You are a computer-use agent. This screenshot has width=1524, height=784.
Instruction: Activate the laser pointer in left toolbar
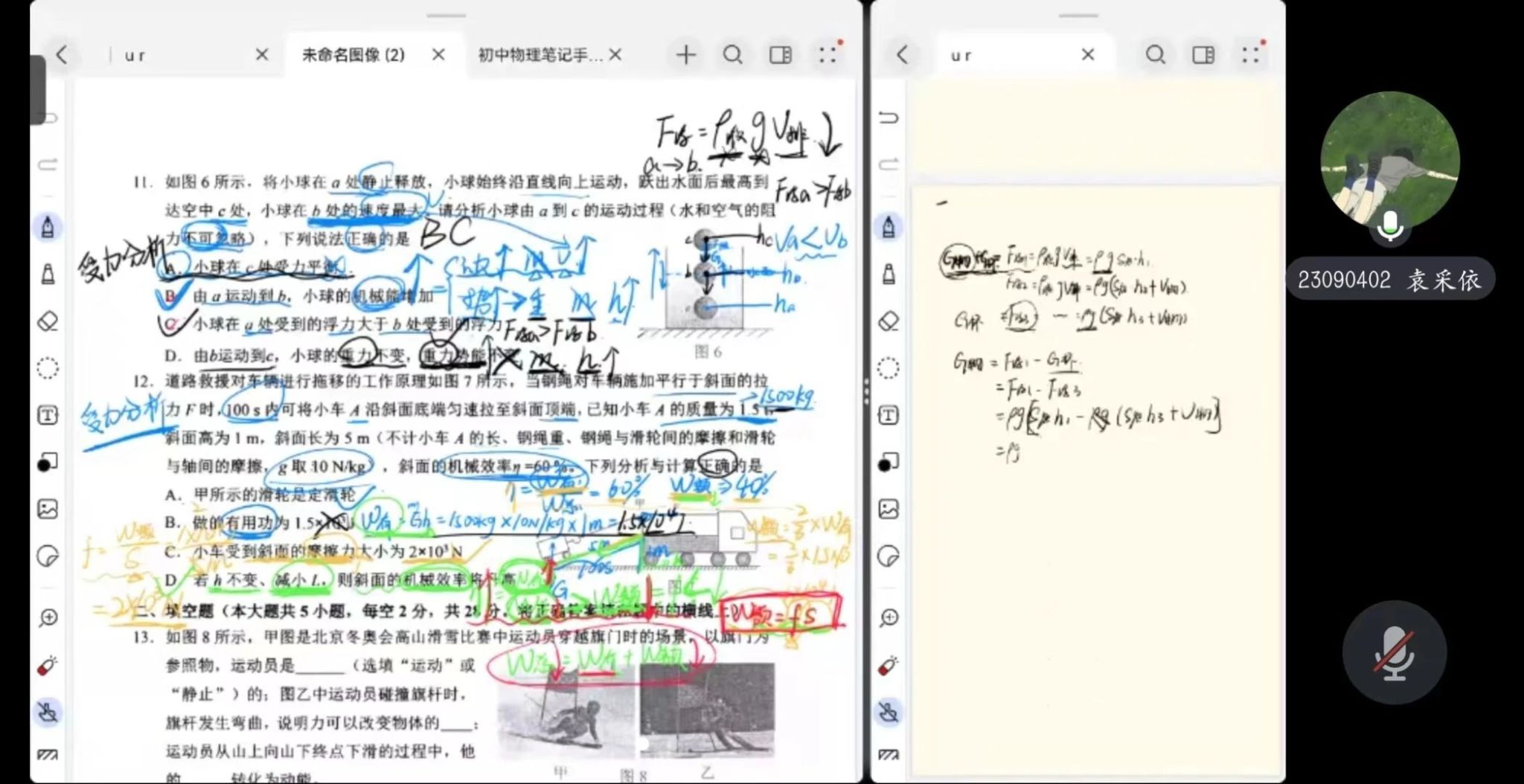click(x=48, y=666)
